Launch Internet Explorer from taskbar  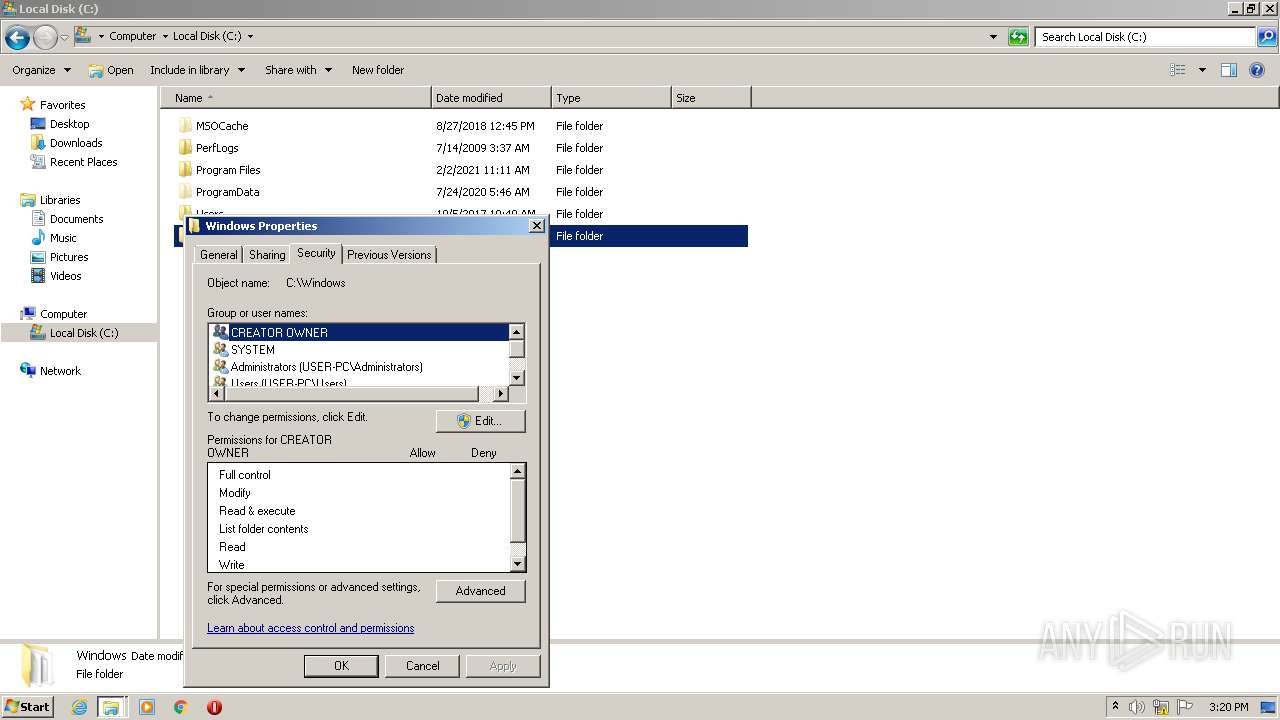click(x=80, y=707)
